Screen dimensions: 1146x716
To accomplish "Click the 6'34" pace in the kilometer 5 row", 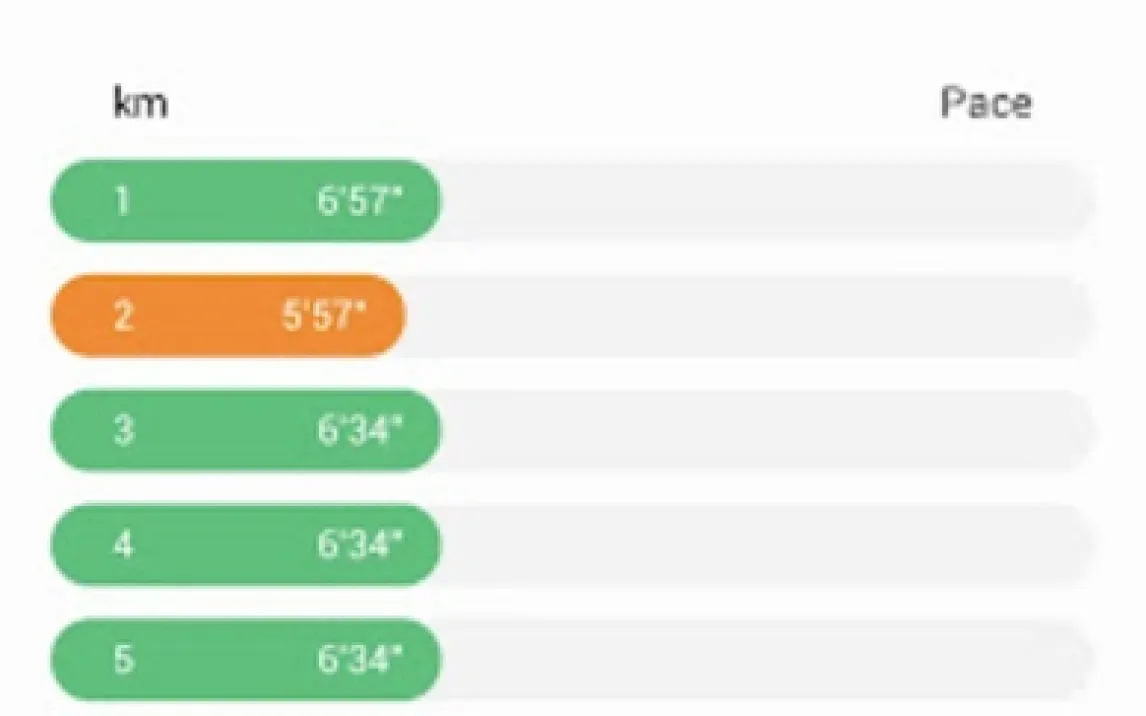I will pyautogui.click(x=360, y=659).
